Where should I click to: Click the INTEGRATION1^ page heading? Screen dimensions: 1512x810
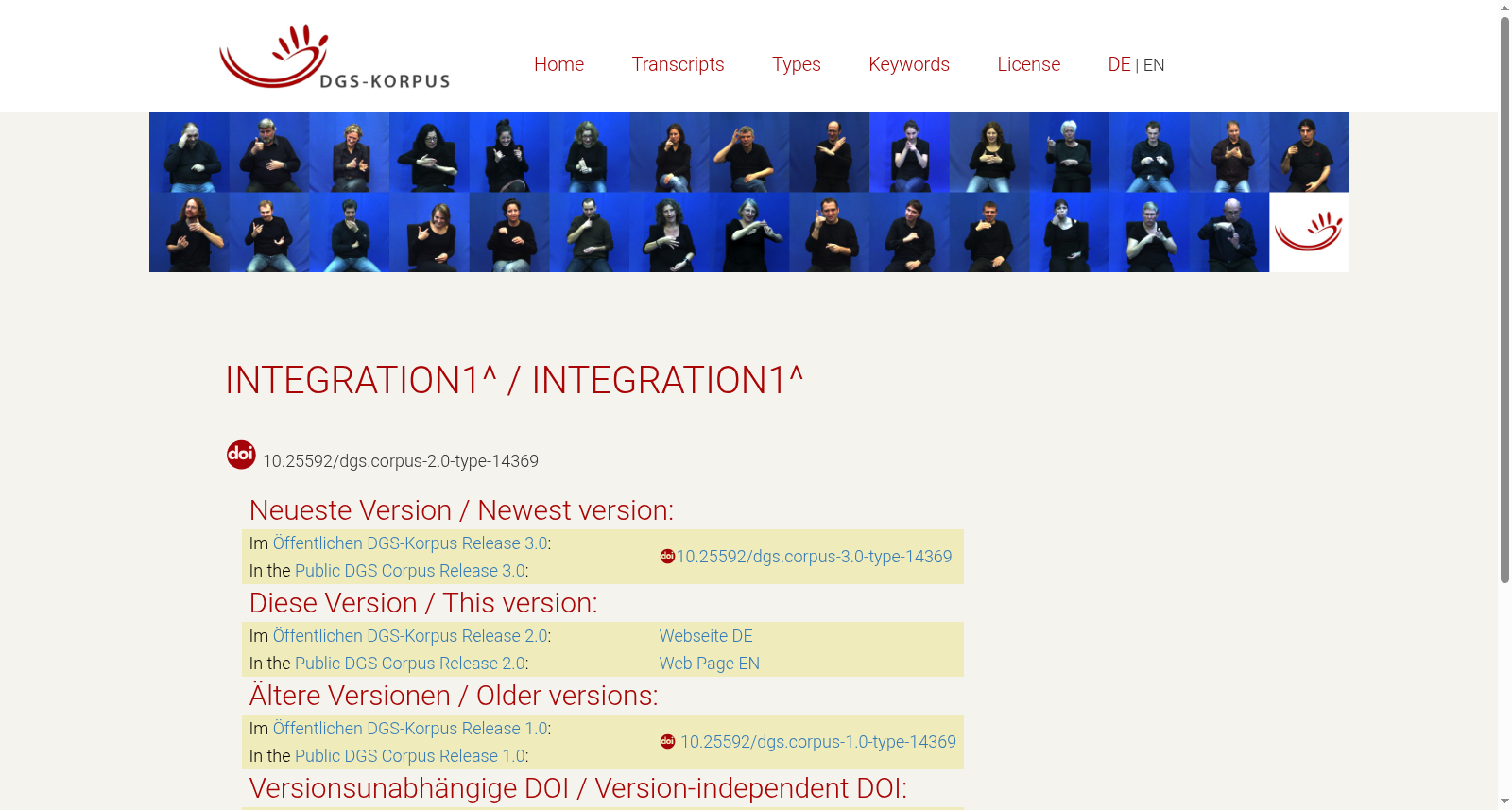(514, 380)
